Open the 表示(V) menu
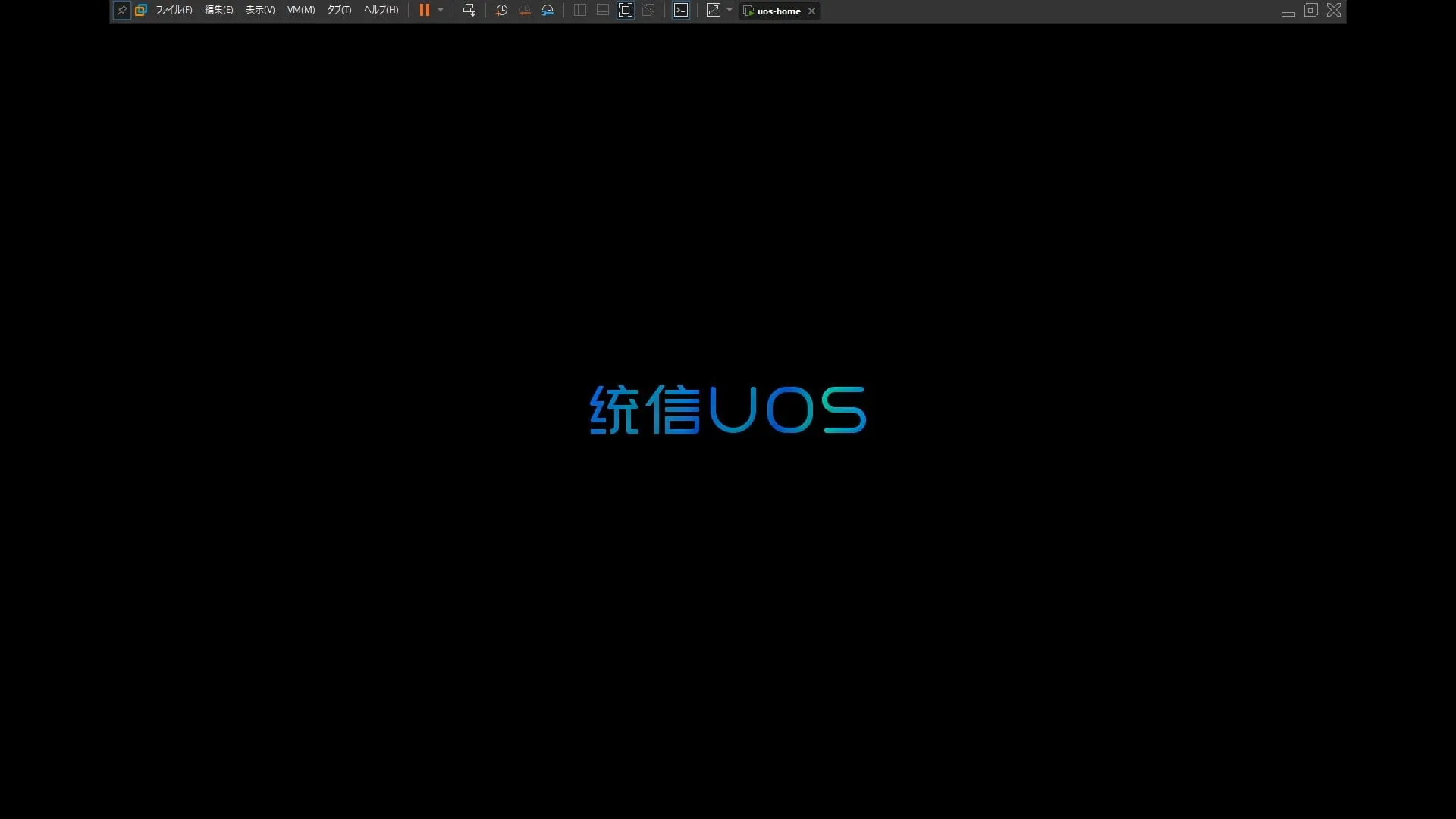The height and width of the screenshot is (819, 1456). pyautogui.click(x=260, y=11)
